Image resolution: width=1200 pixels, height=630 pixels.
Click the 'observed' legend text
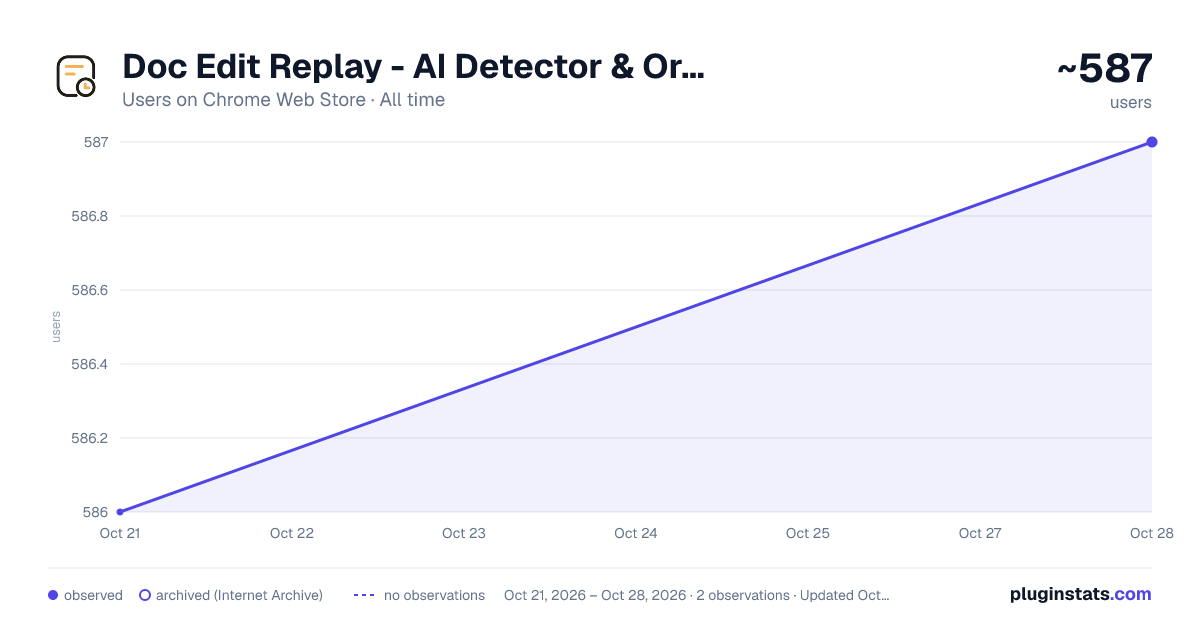click(93, 595)
